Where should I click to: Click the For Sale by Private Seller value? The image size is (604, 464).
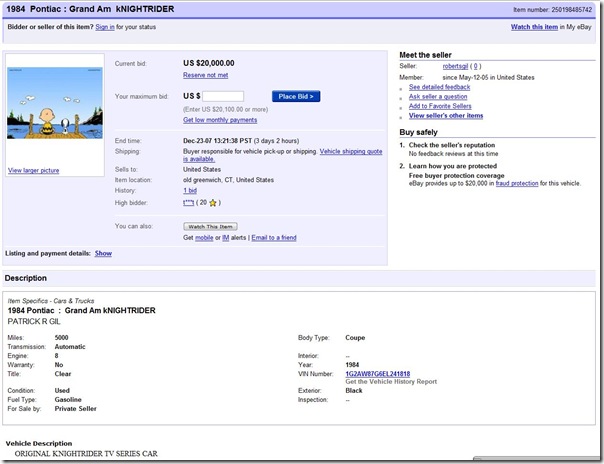coord(76,409)
